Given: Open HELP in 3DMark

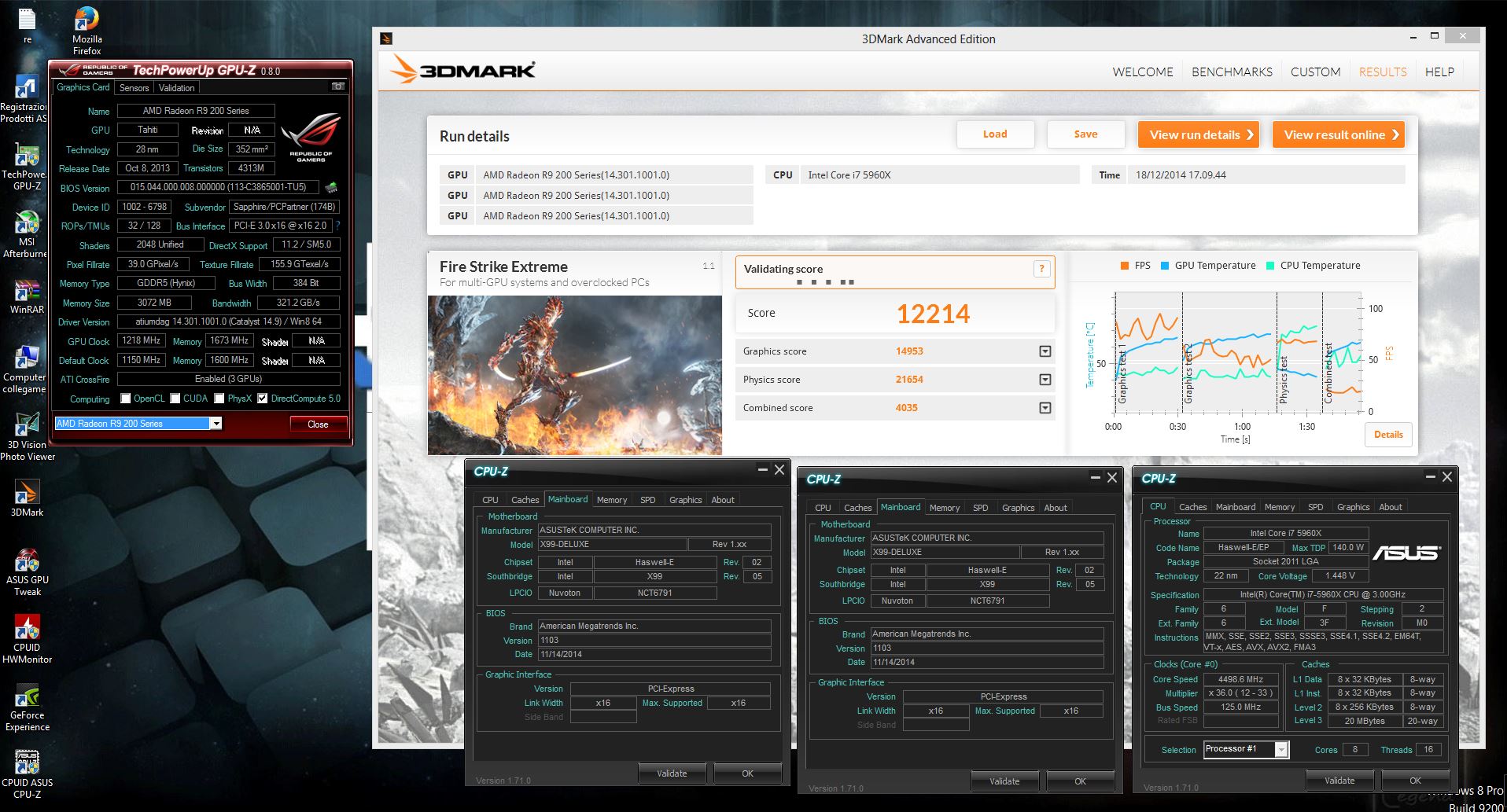Looking at the screenshot, I should coord(1439,72).
